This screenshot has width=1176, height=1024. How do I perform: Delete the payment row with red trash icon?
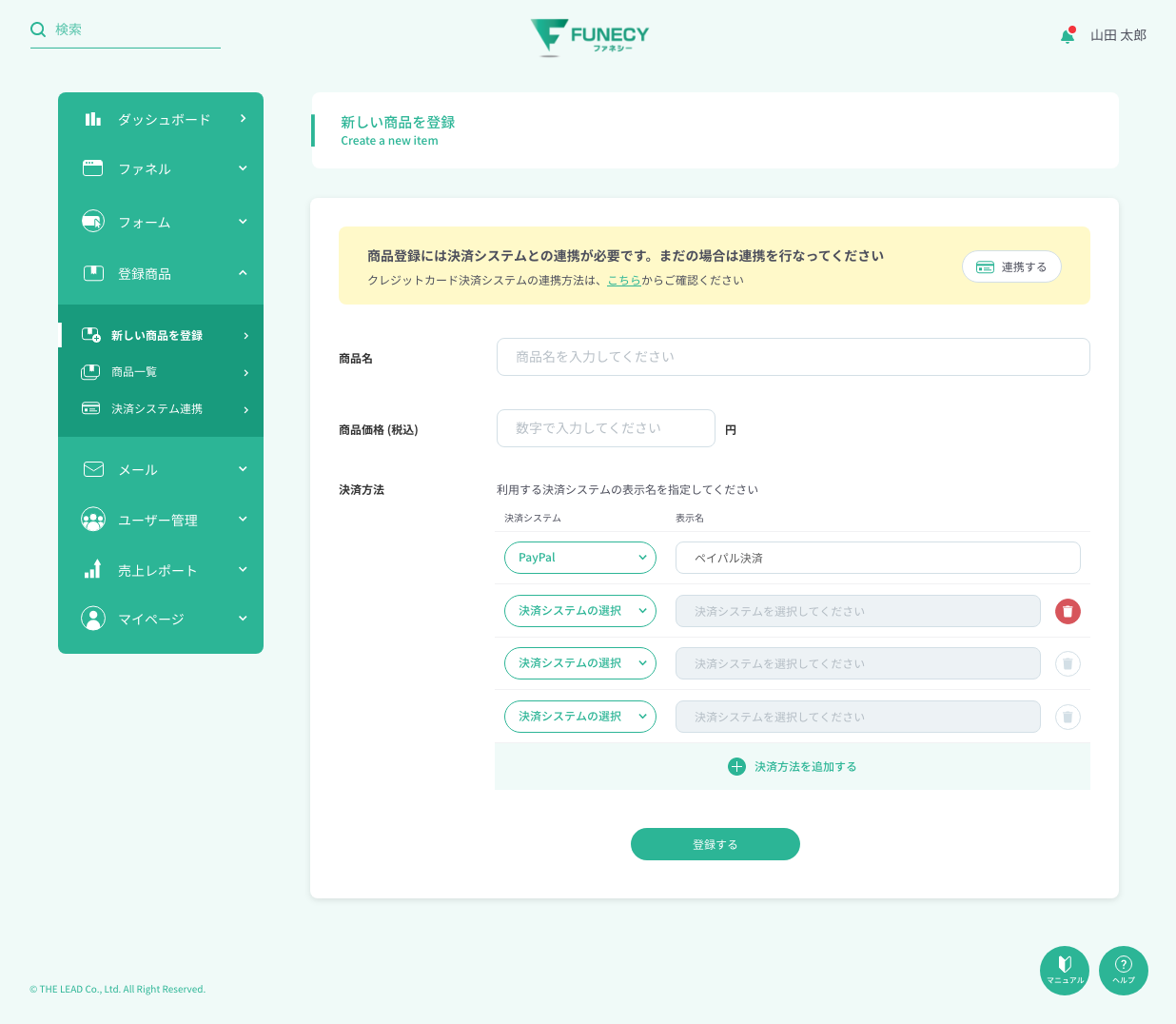coord(1068,611)
